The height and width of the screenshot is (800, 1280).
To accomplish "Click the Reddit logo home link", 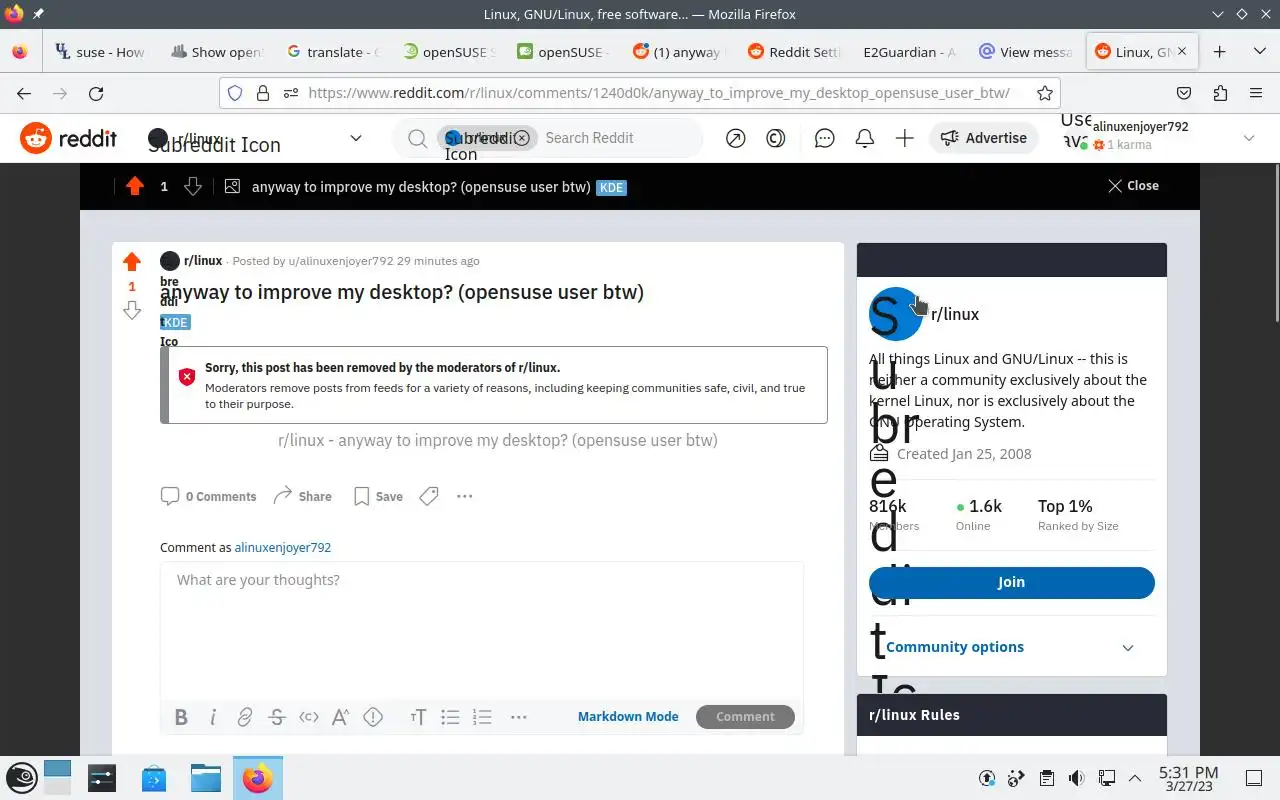I will [x=69, y=138].
